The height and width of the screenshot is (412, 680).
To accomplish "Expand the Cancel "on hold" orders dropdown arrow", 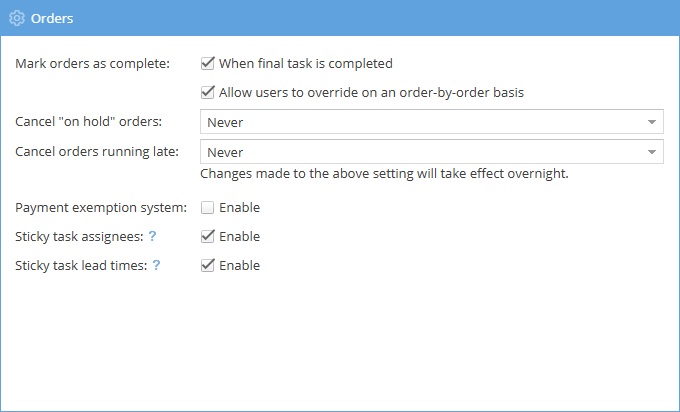I will click(x=652, y=122).
